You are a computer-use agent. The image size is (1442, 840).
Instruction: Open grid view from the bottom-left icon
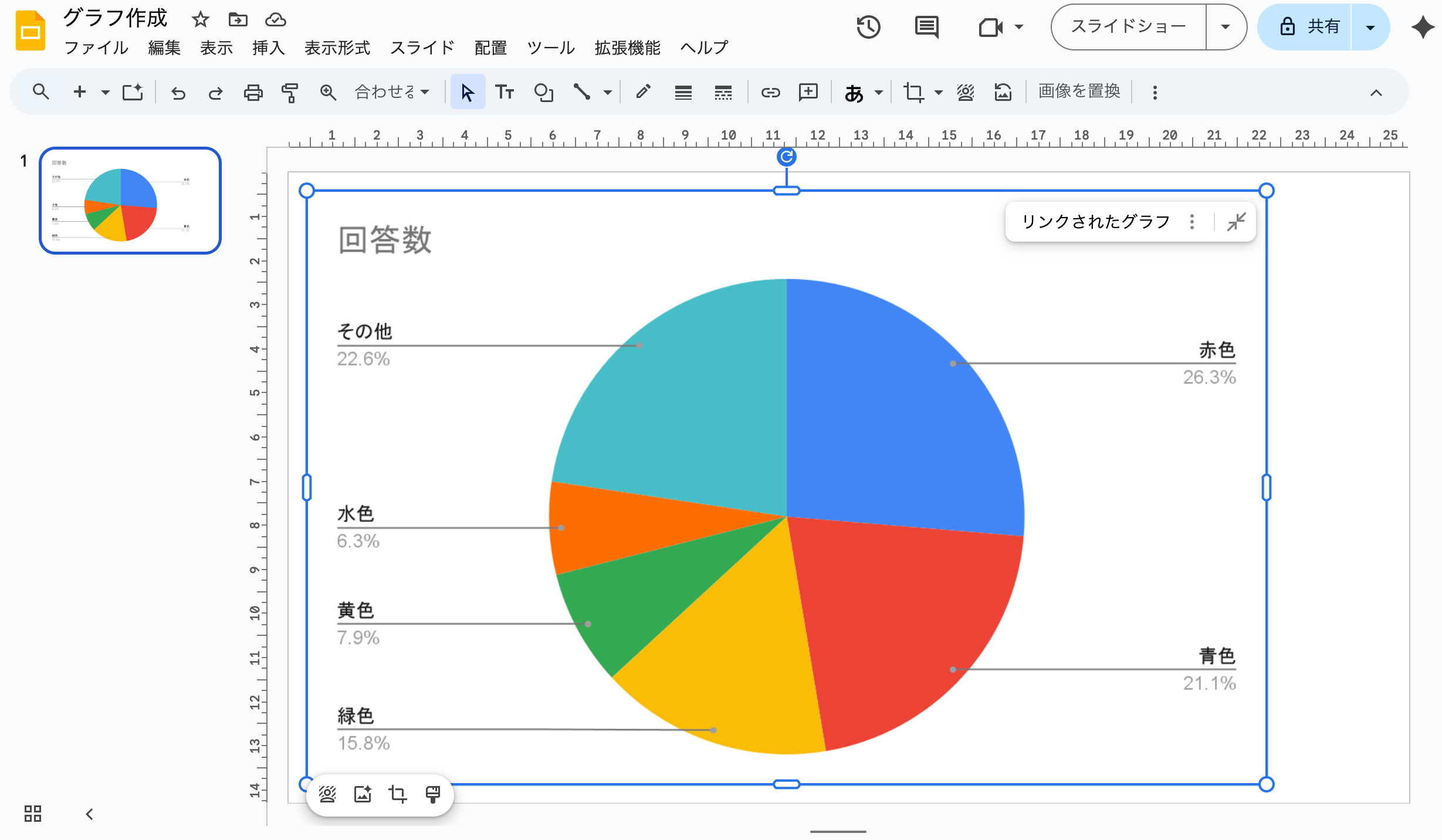(x=33, y=814)
